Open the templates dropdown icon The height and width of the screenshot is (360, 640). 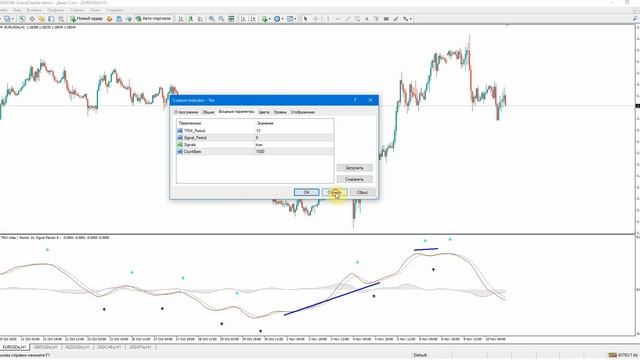(x=291, y=19)
